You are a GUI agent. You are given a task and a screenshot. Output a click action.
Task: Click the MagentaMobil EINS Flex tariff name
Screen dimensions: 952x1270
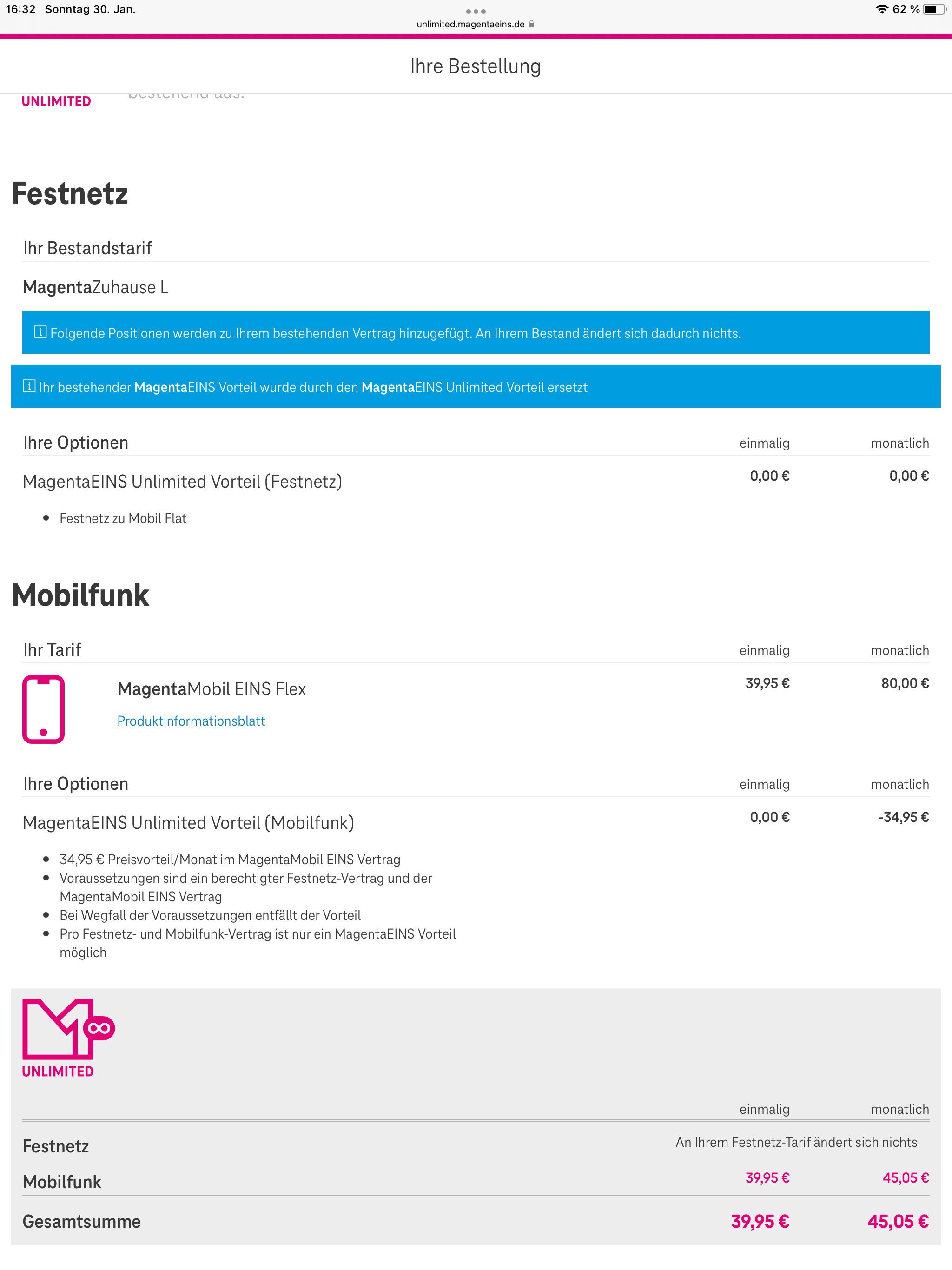click(x=212, y=689)
